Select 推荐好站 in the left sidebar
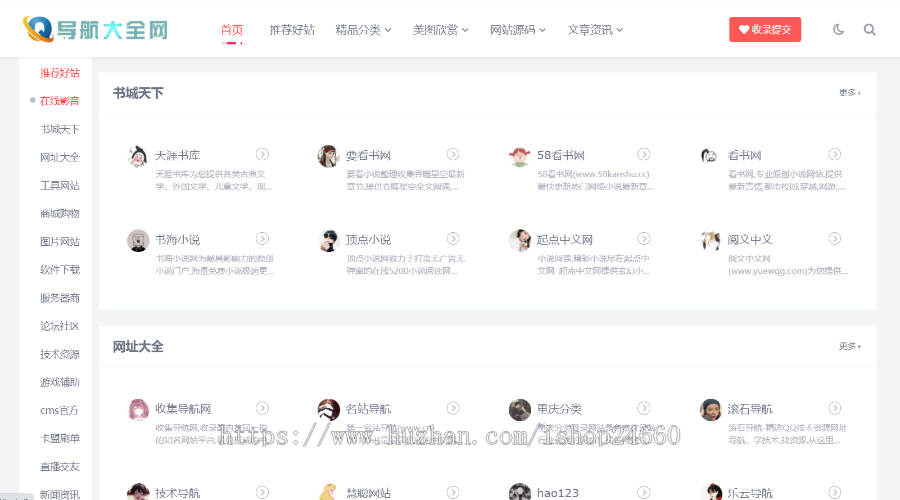 click(60, 73)
